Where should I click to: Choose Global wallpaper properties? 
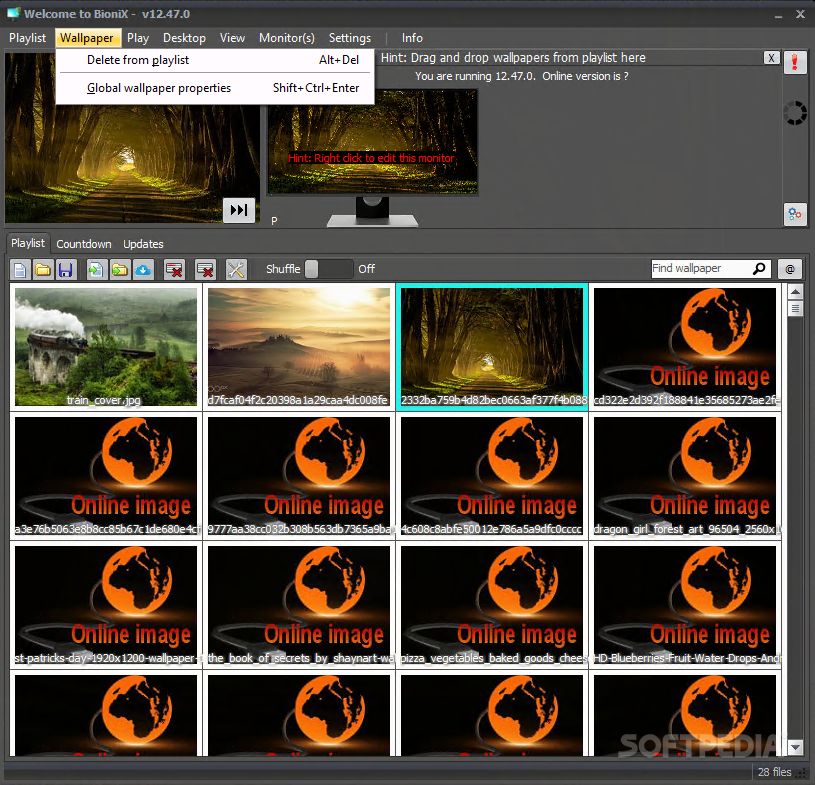(215, 88)
